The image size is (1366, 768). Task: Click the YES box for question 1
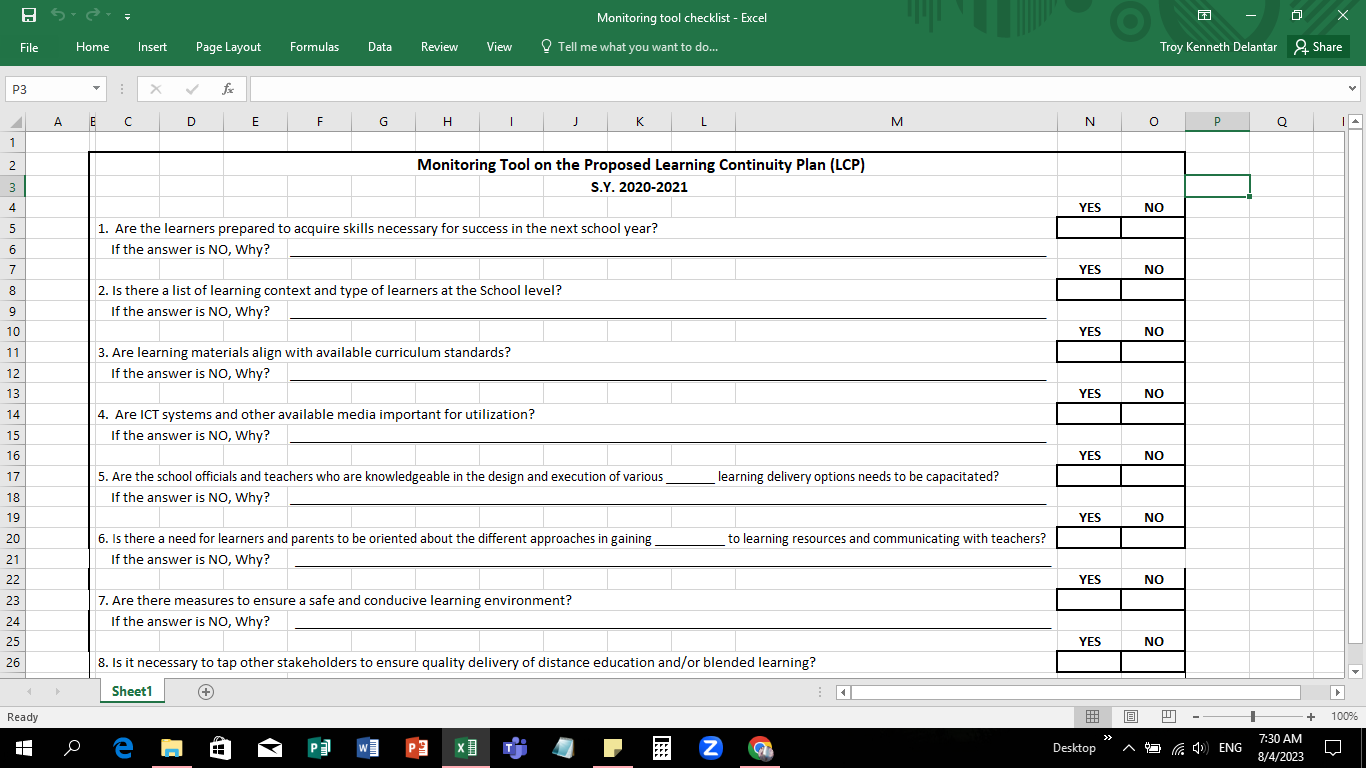tap(1089, 228)
